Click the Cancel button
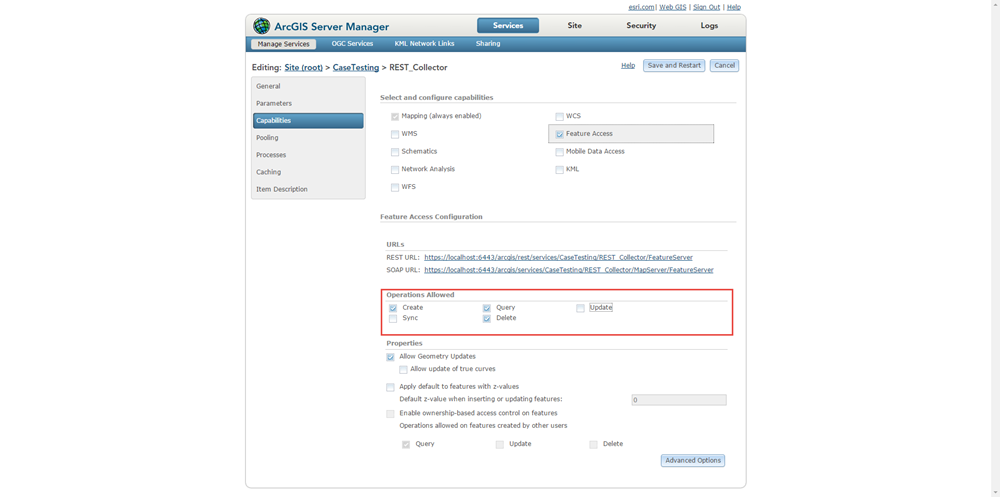The image size is (1000, 497). coord(724,66)
